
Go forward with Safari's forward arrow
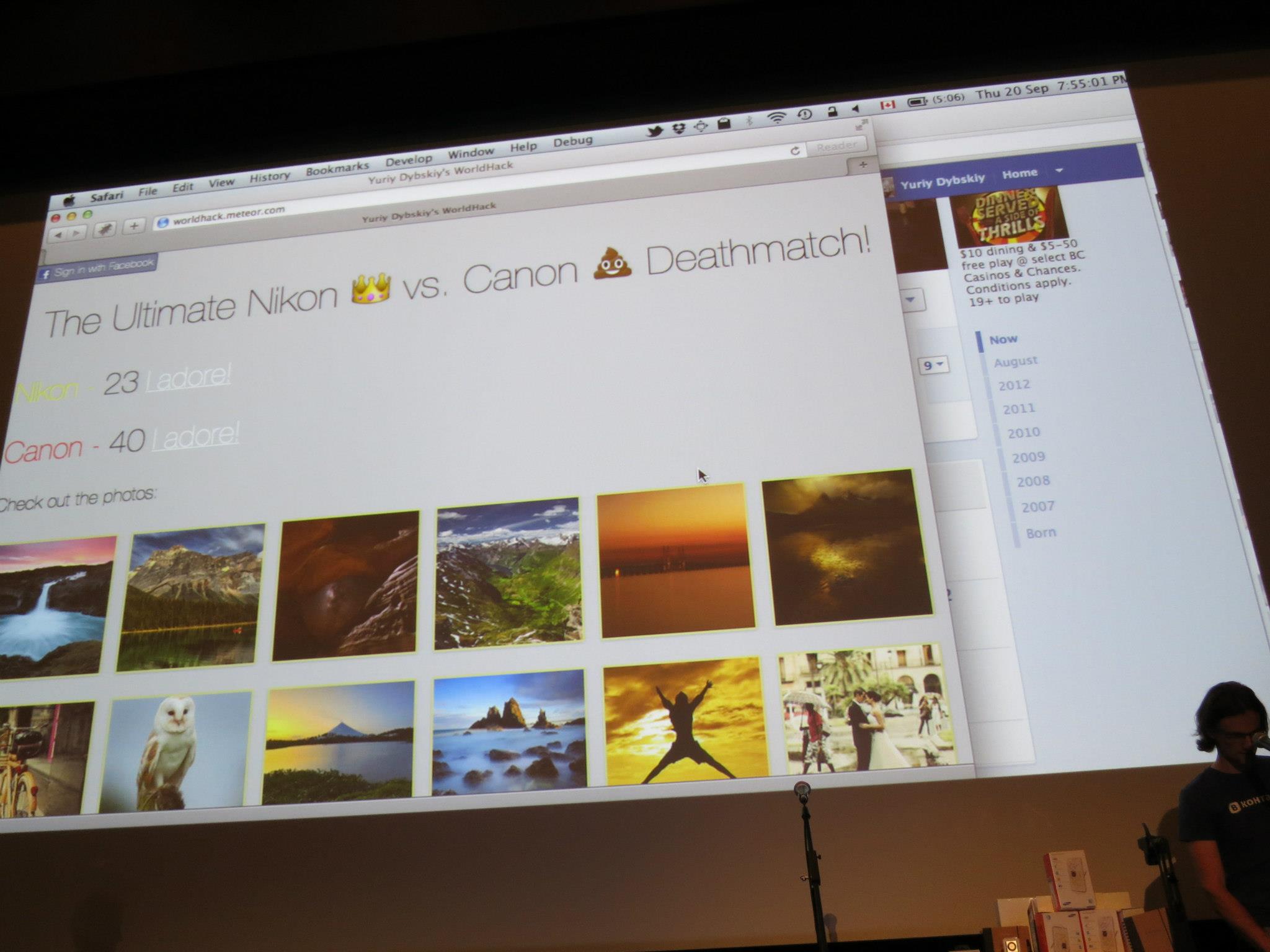(x=76, y=233)
